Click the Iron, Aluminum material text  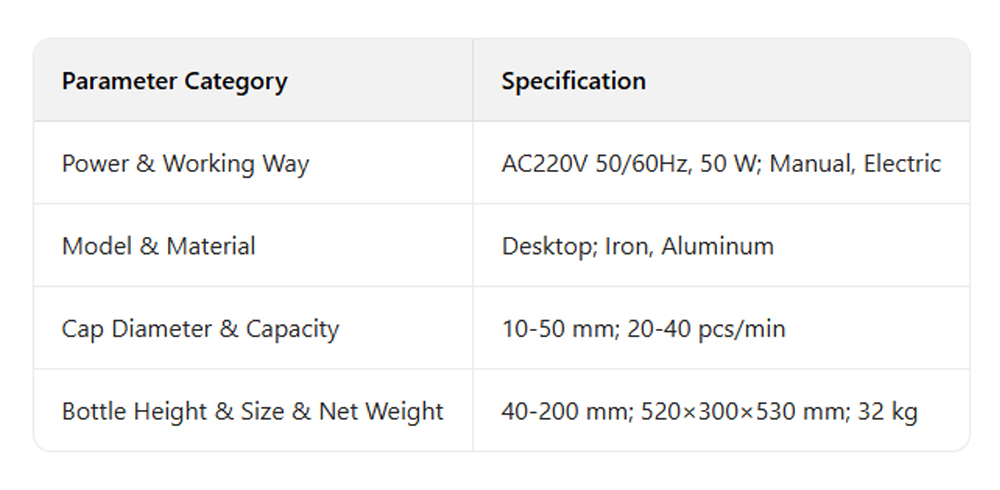click(689, 246)
